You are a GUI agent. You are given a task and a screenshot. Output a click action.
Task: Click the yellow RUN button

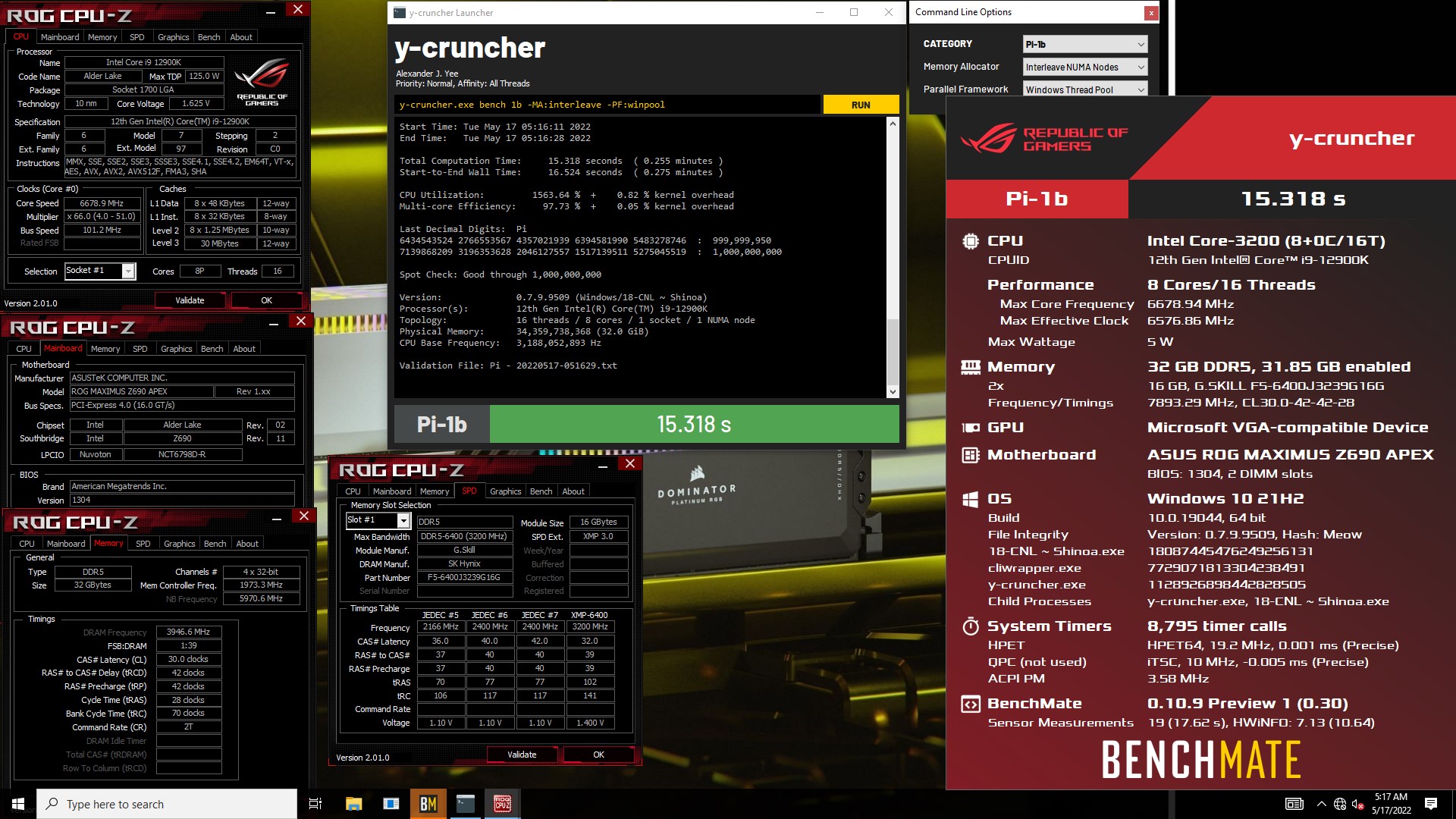tap(861, 105)
